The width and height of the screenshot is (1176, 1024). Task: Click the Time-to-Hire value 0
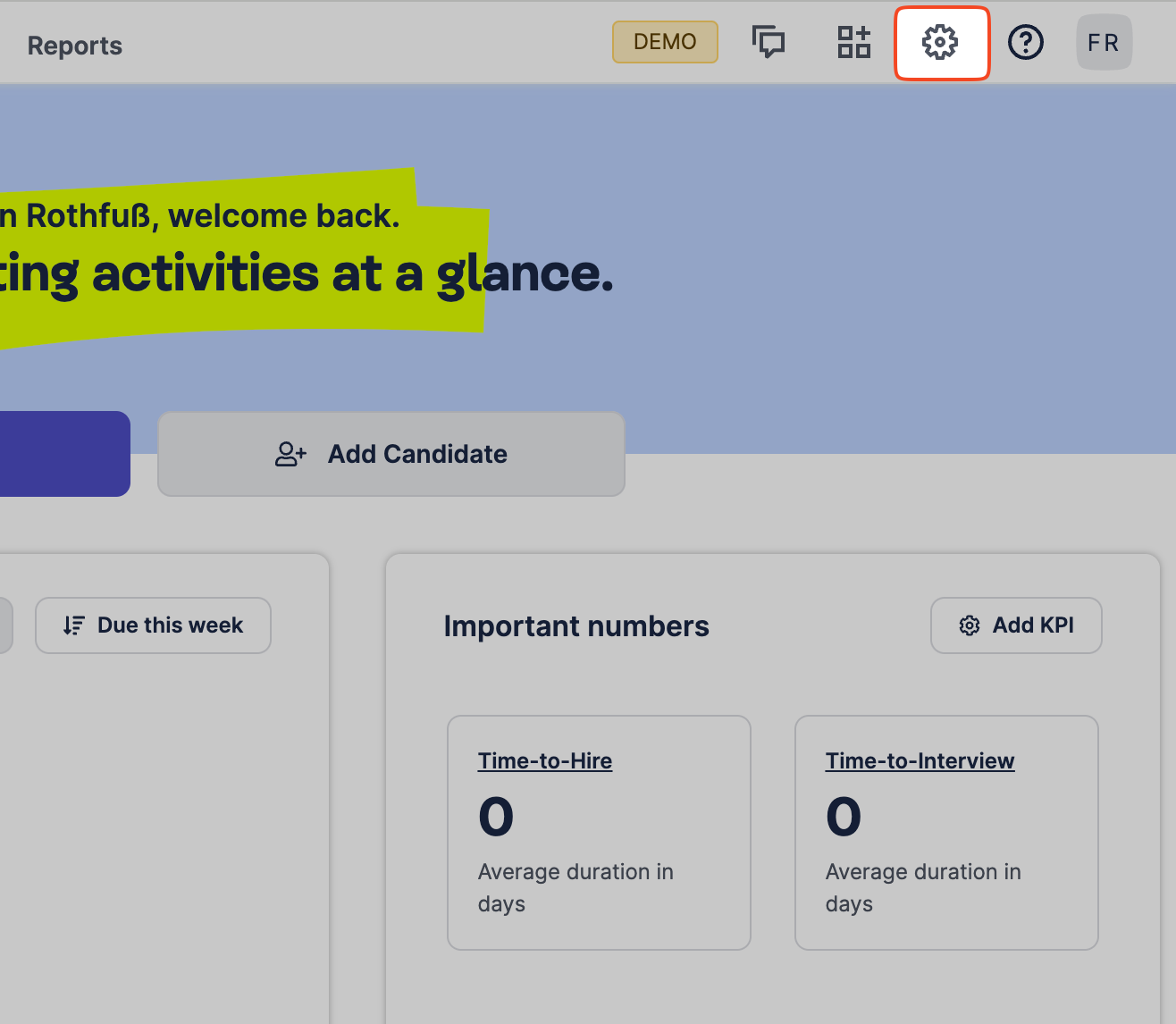click(496, 817)
